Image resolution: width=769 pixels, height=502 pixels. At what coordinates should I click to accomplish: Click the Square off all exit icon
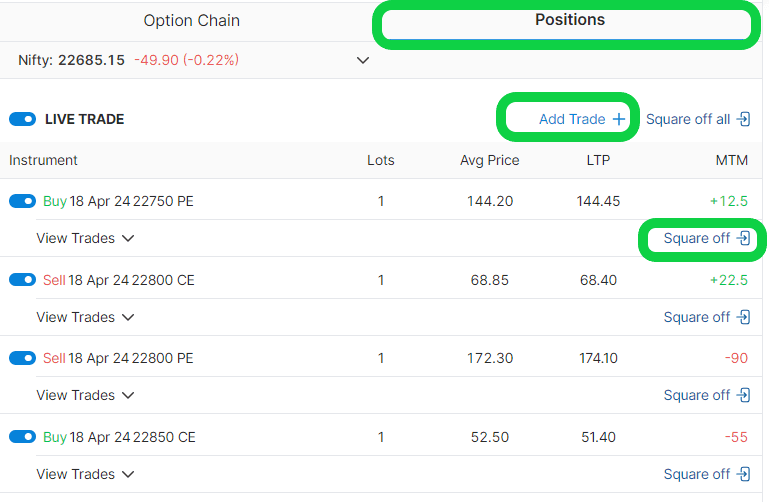click(744, 119)
